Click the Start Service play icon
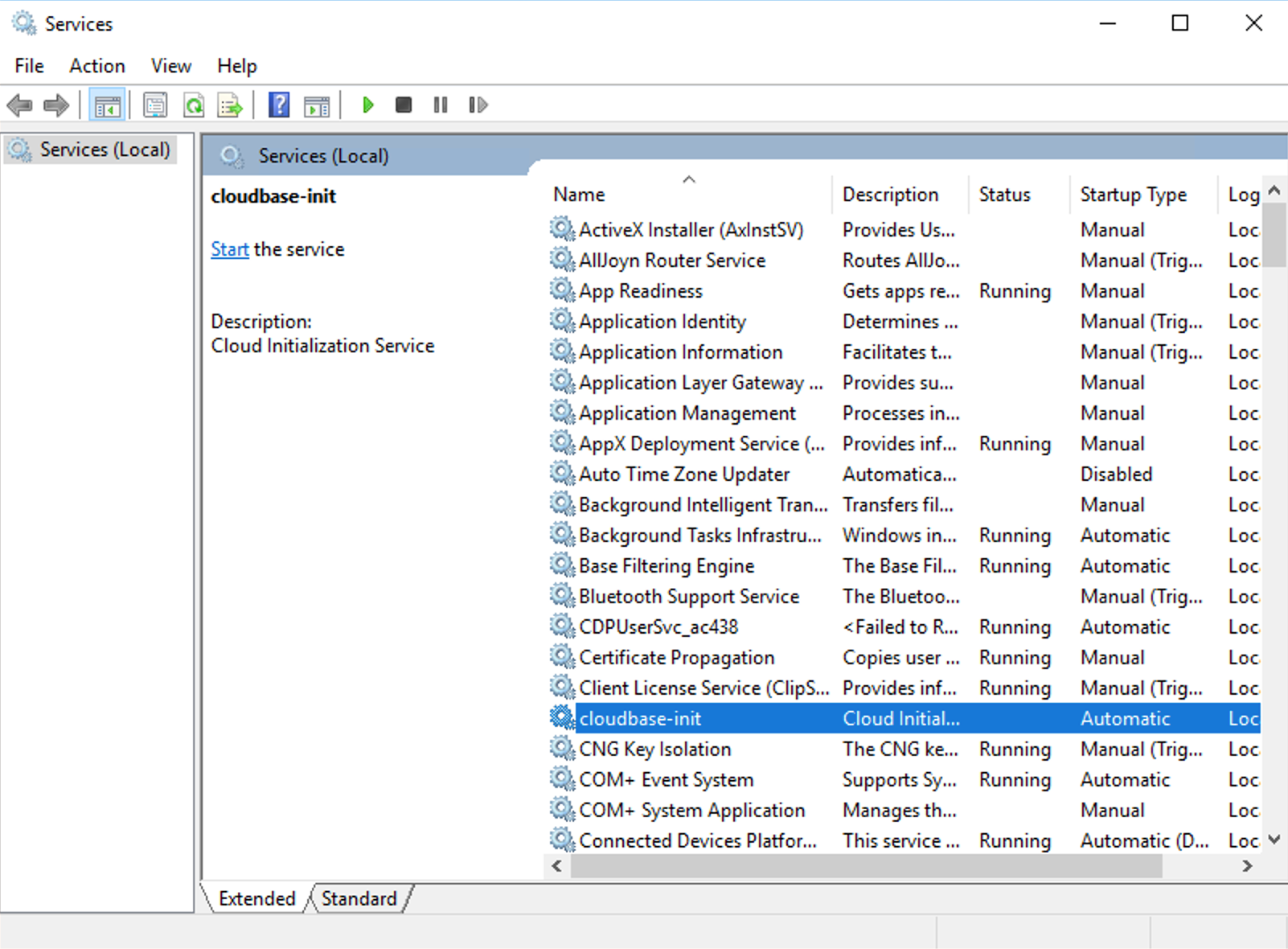This screenshot has height=949, width=1288. (368, 105)
